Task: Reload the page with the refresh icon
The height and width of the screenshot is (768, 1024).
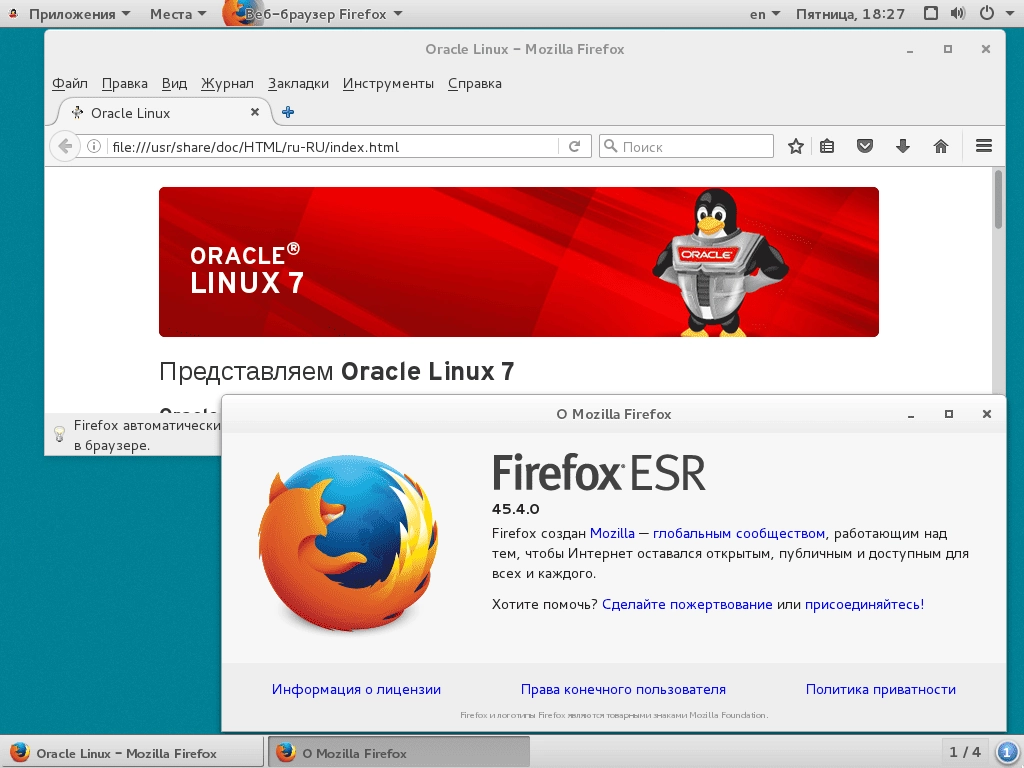Action: 575,146
